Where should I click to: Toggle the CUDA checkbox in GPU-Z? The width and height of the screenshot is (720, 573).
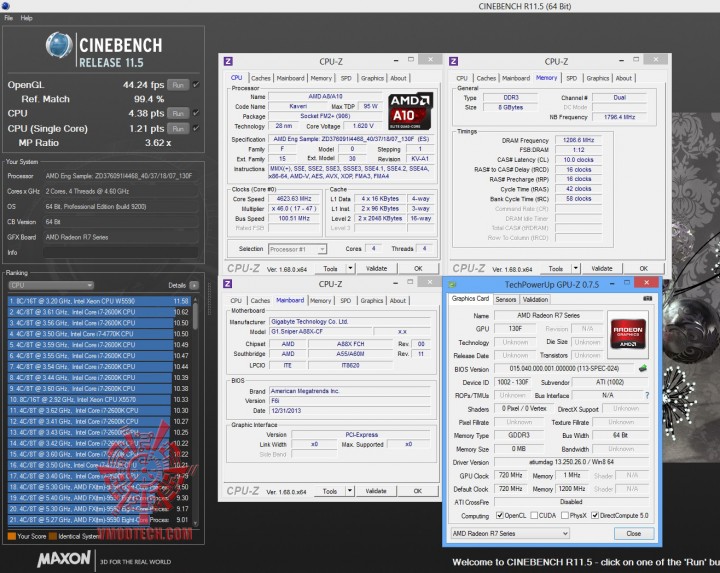(534, 515)
